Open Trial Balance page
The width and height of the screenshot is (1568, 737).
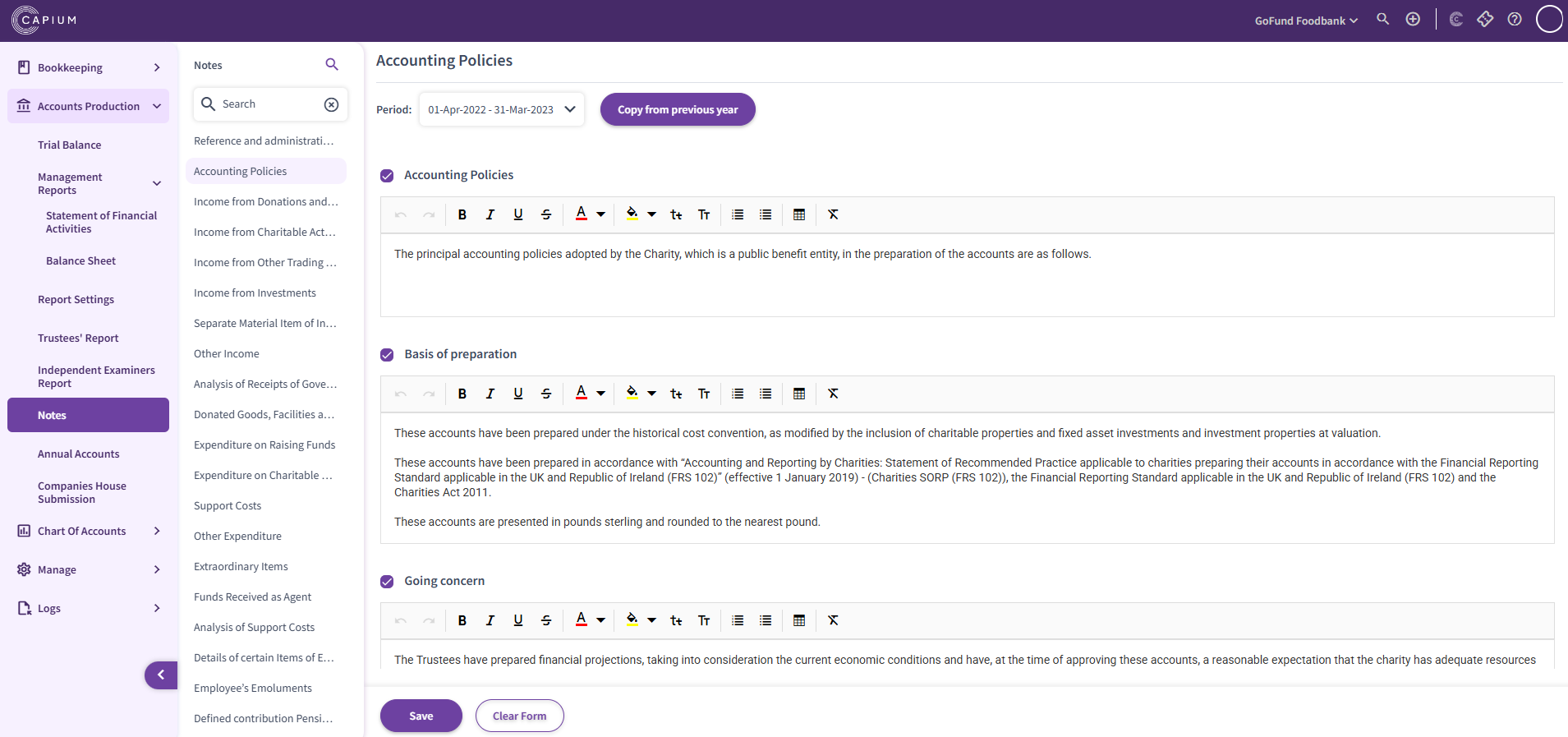[70, 145]
